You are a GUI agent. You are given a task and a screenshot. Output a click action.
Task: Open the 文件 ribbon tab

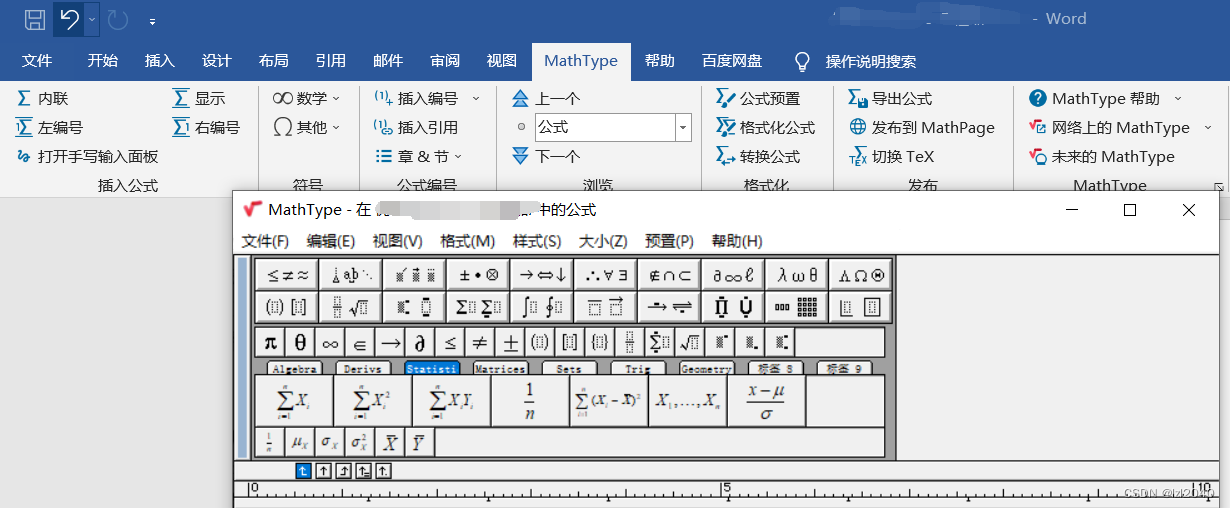click(x=37, y=61)
